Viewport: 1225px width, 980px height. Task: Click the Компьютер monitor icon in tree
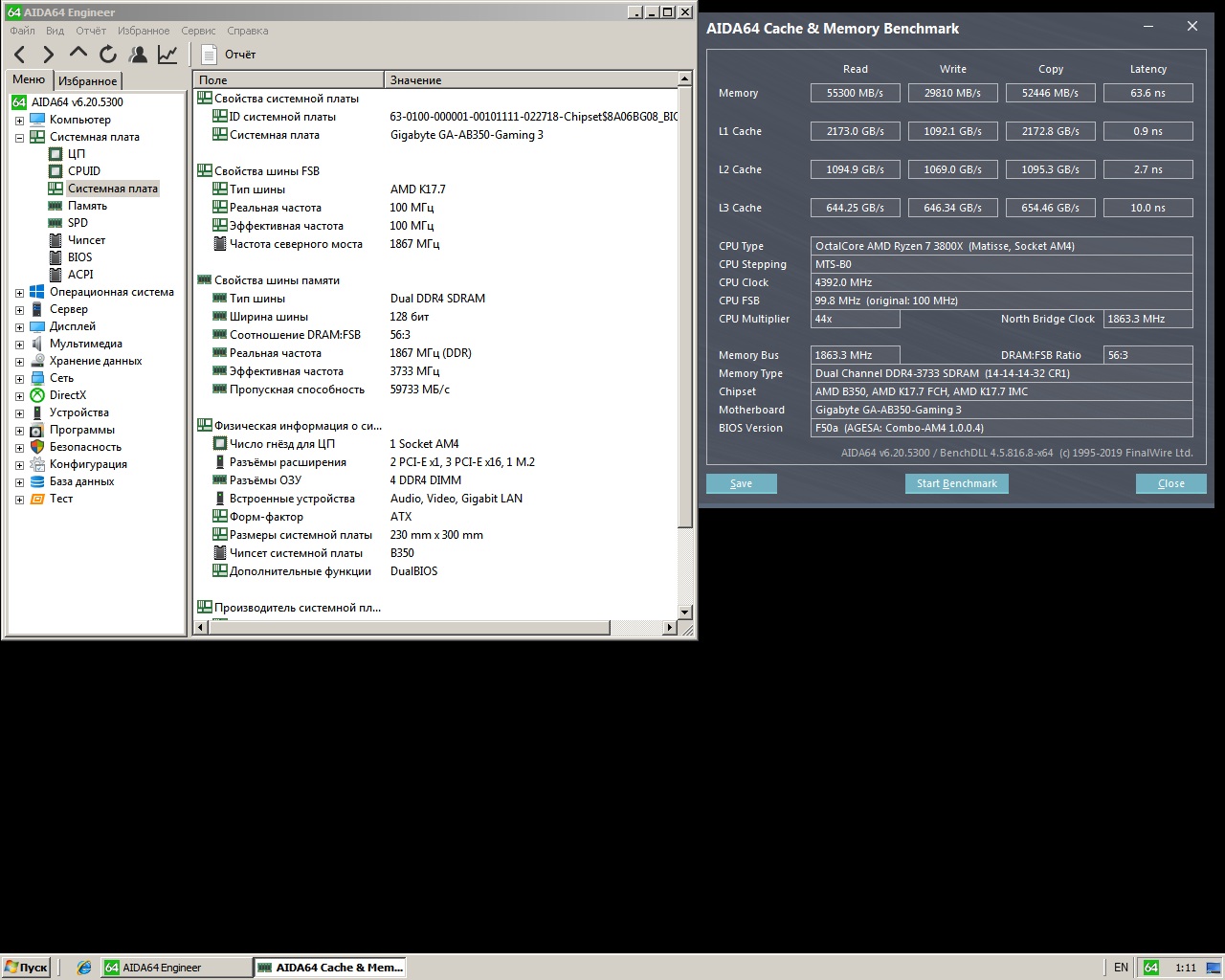(37, 120)
